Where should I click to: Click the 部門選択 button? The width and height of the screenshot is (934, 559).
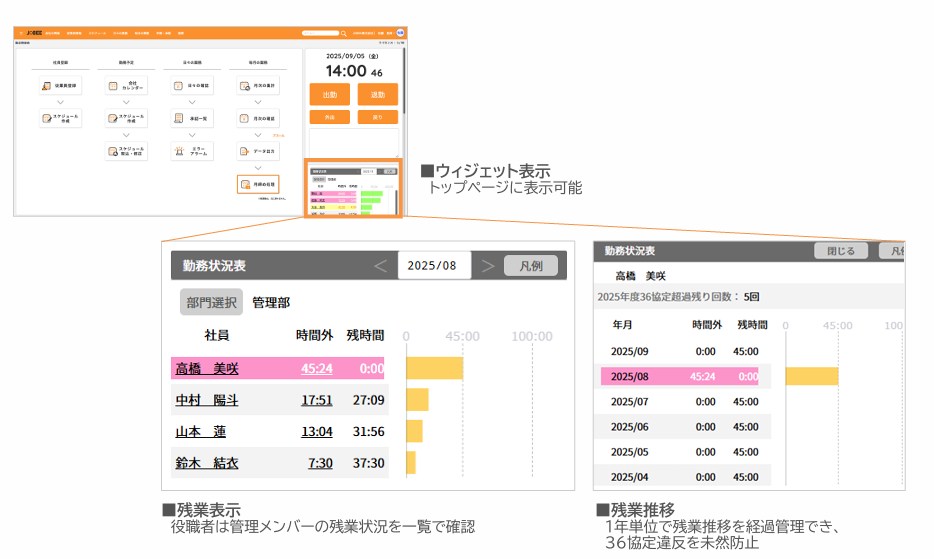click(211, 302)
